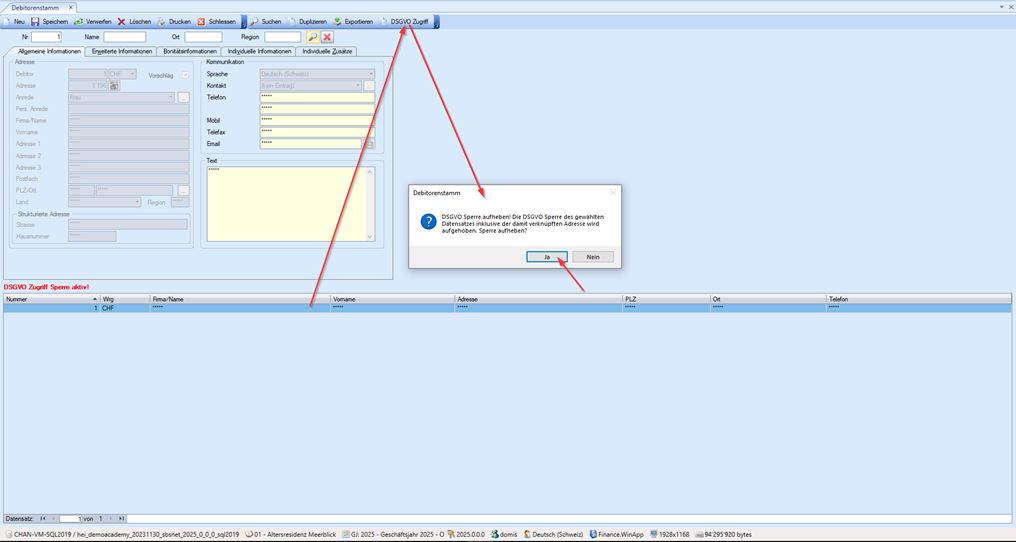1016x542 pixels.
Task: Click the Text field scrollbar down arrow
Action: [370, 237]
